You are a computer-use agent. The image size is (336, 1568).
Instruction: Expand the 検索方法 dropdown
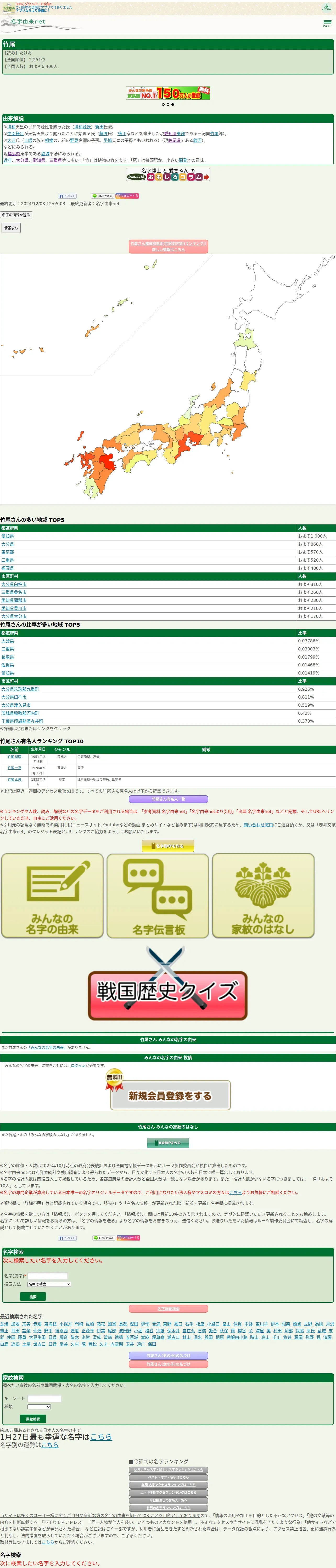49,1284
